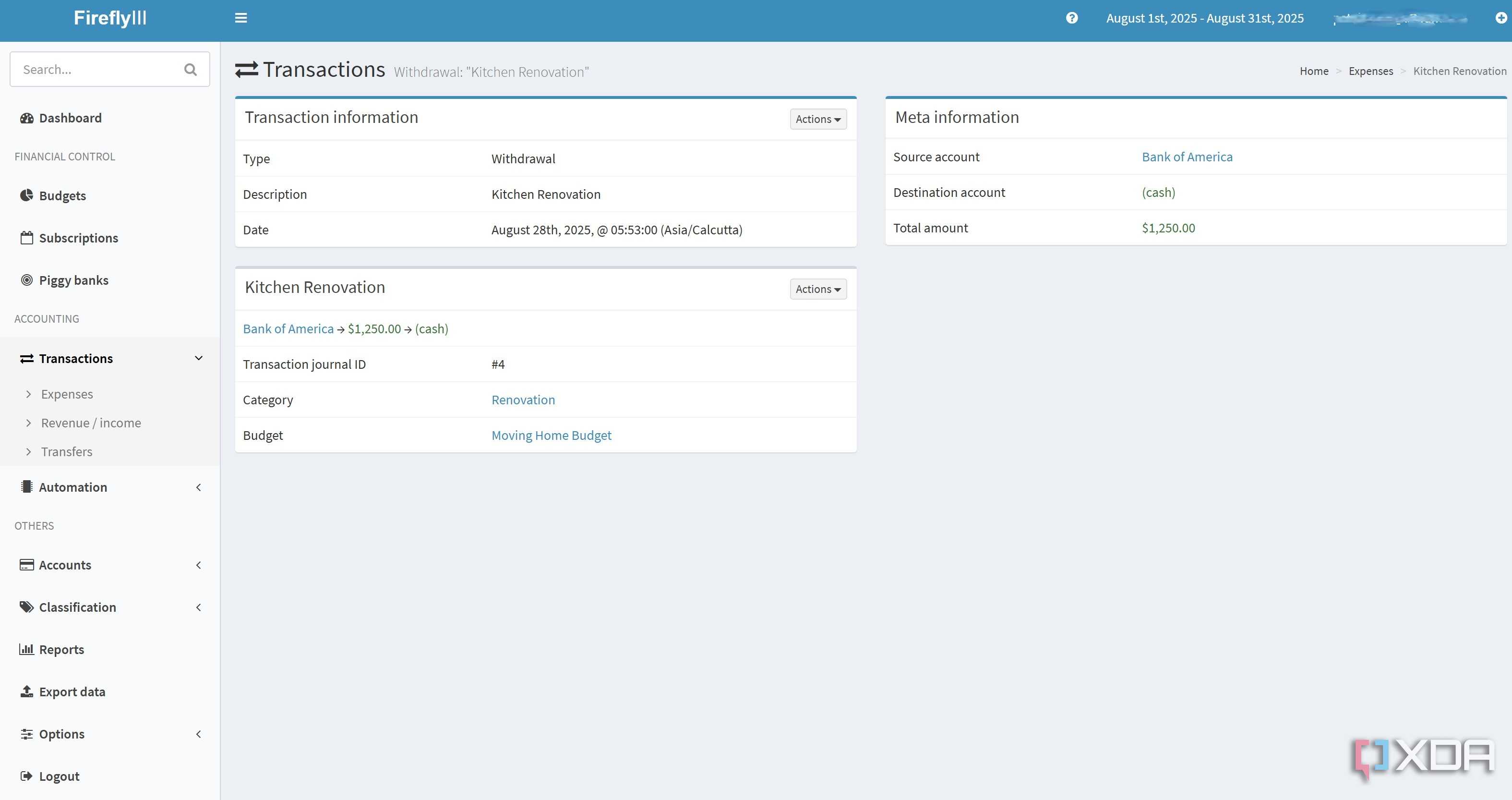Open Bank of America source account link
This screenshot has height=800, width=1512.
(x=1187, y=157)
